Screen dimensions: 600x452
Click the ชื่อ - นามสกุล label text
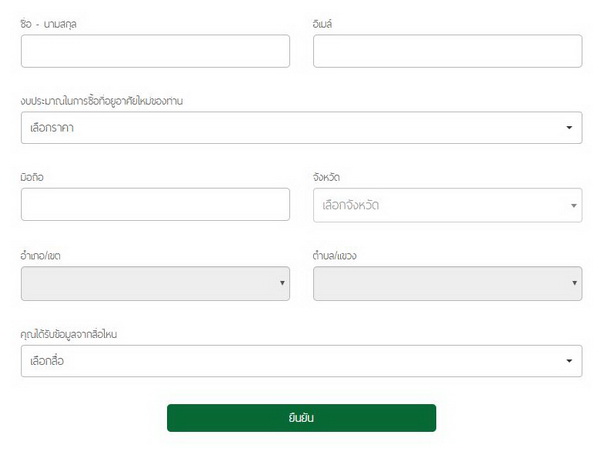(x=49, y=23)
